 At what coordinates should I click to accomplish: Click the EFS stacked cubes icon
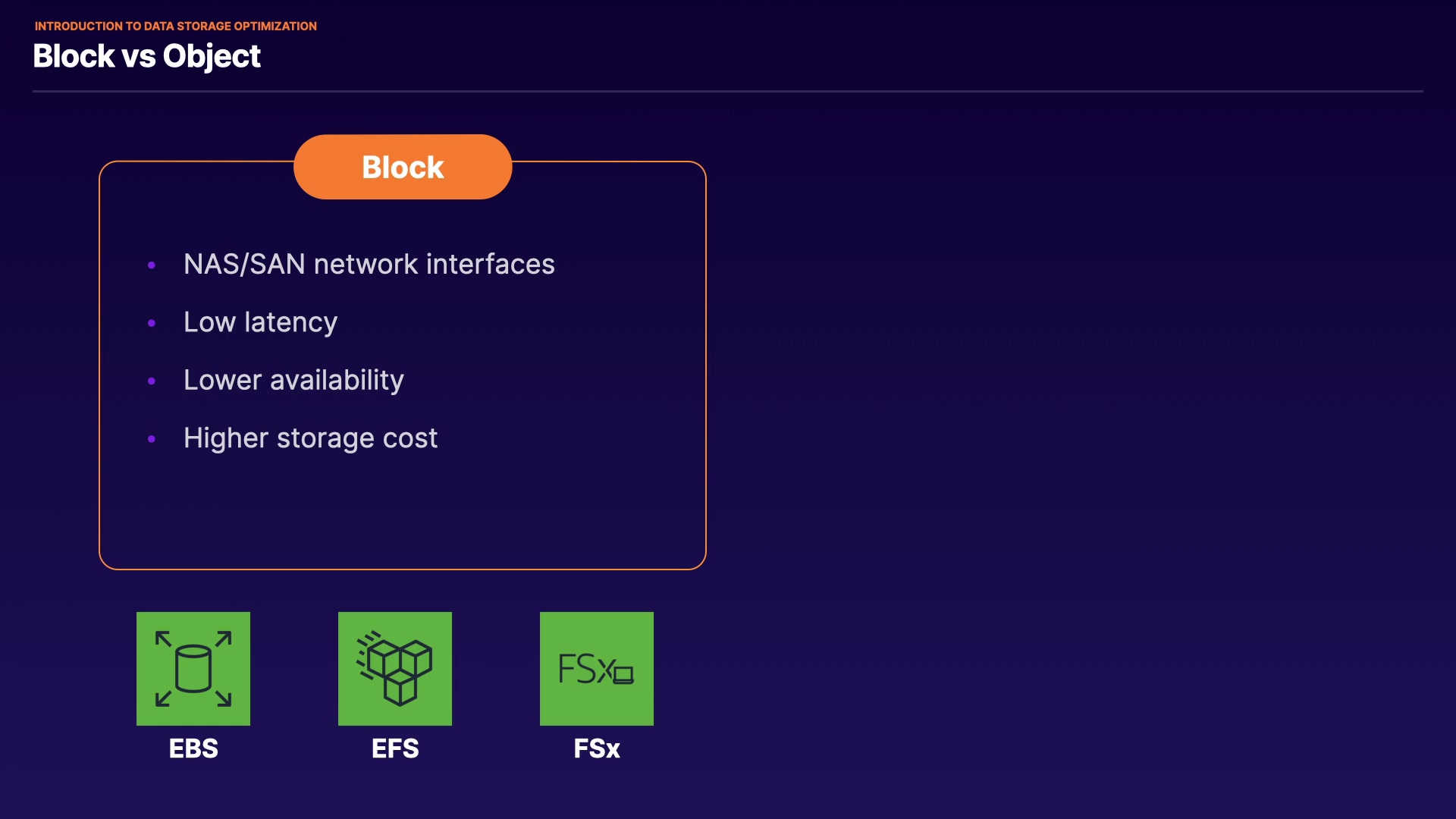(395, 668)
